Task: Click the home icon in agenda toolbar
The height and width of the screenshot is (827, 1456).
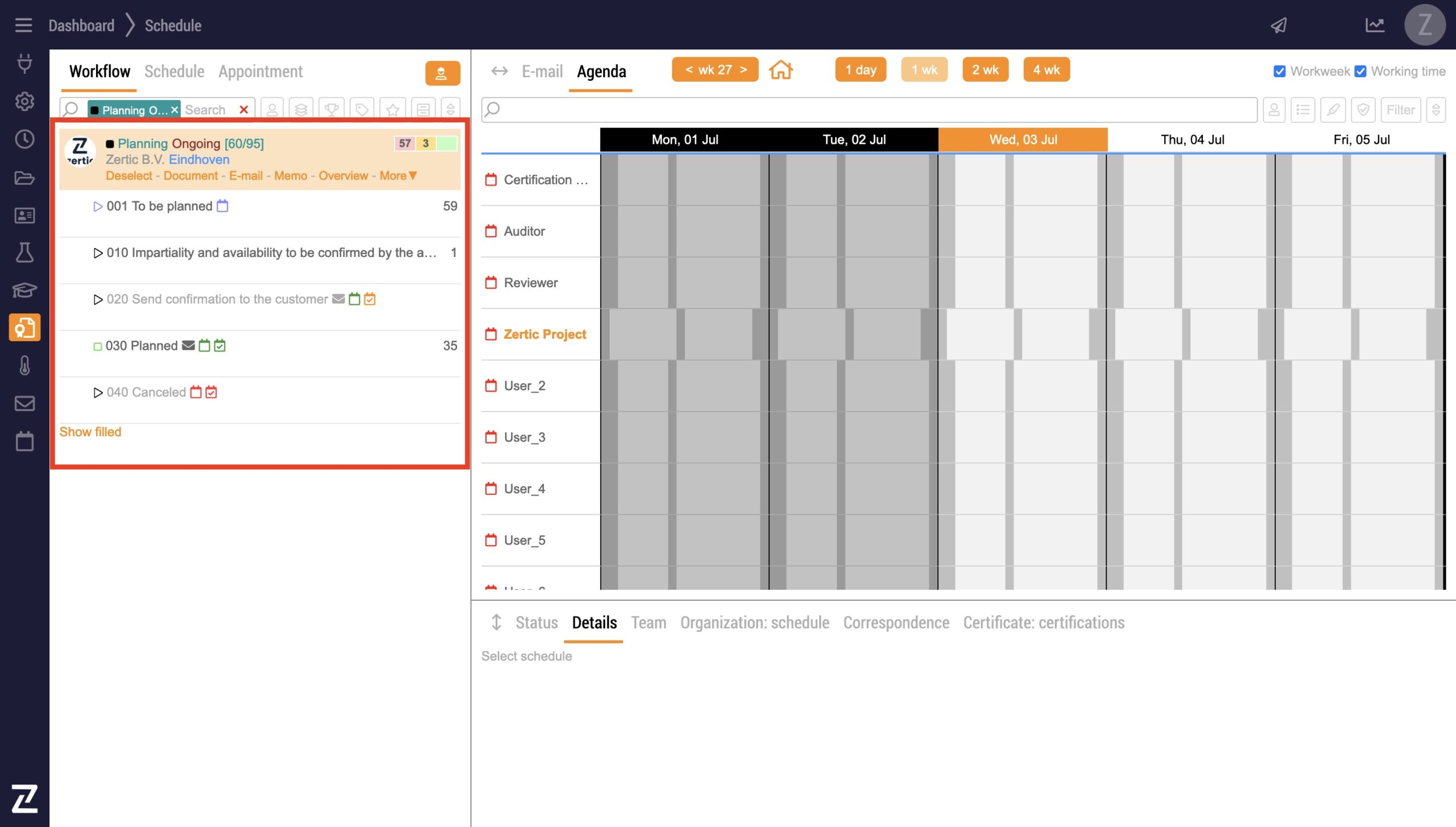Action: (x=781, y=70)
